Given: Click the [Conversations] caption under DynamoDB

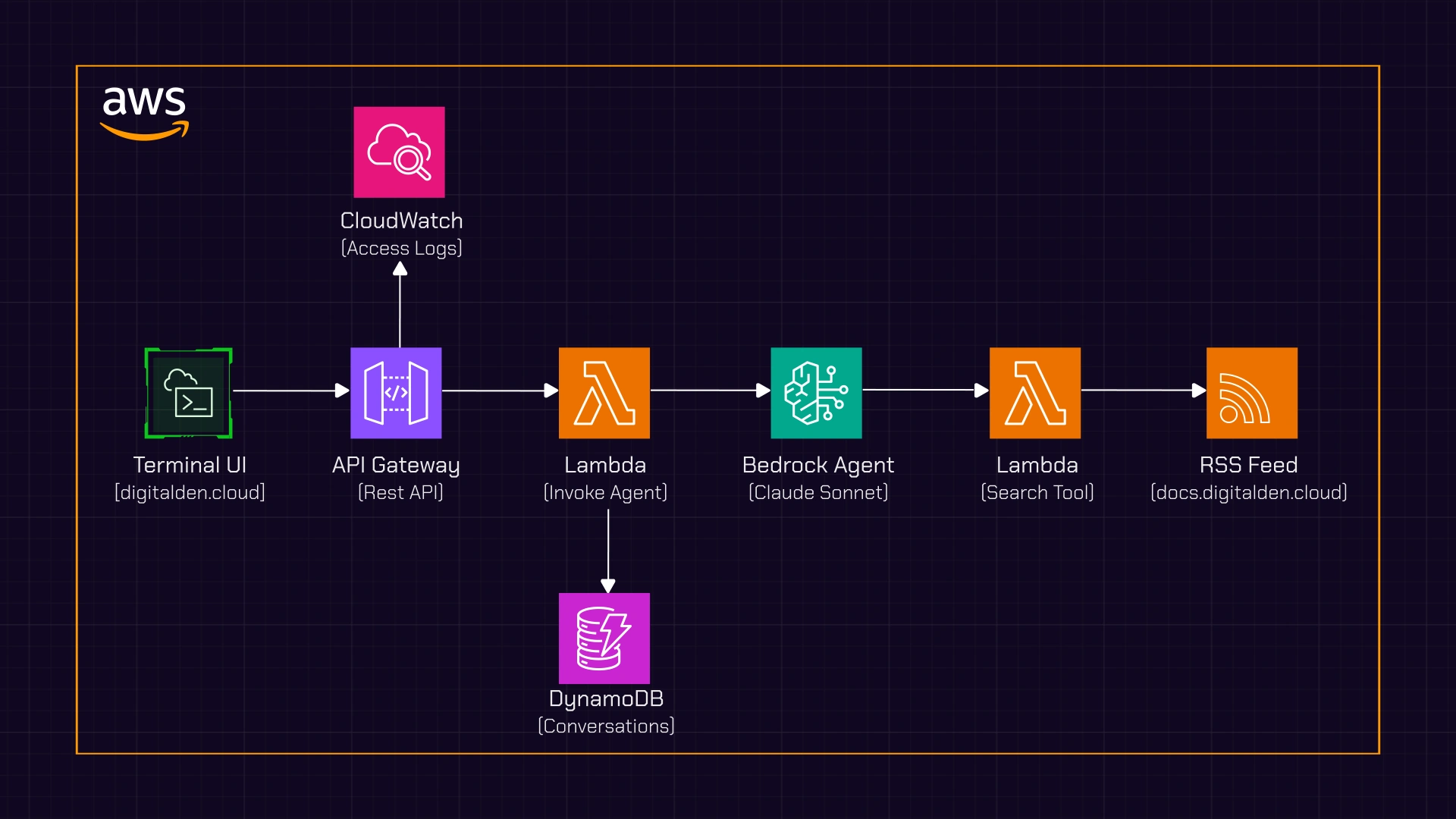Looking at the screenshot, I should click(x=606, y=726).
